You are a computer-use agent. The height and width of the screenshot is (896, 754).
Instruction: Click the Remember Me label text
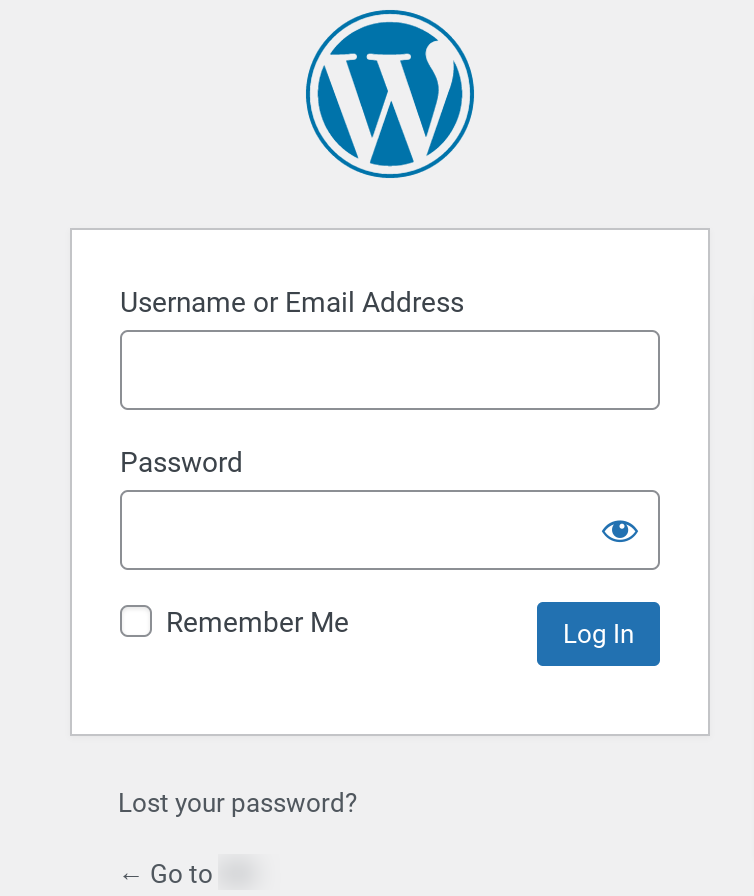point(257,622)
